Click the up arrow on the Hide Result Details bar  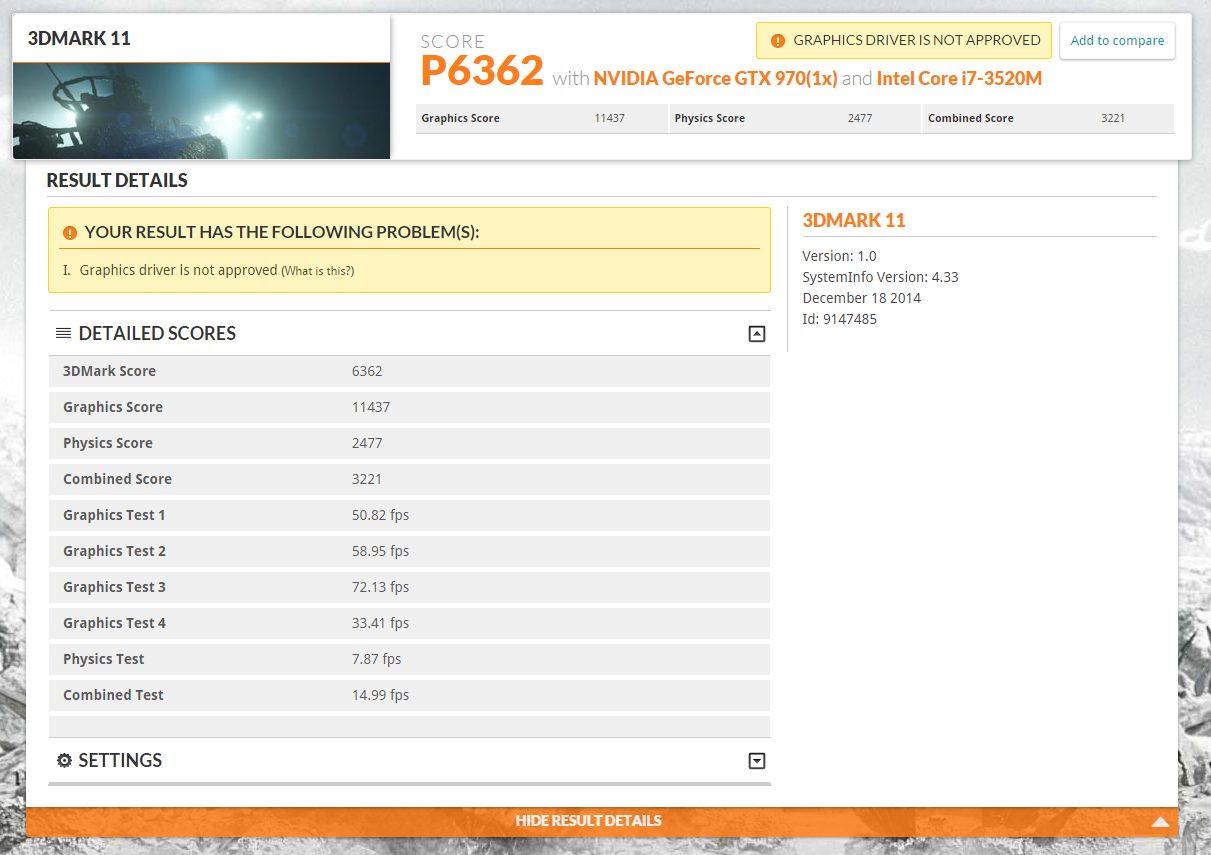(1160, 822)
